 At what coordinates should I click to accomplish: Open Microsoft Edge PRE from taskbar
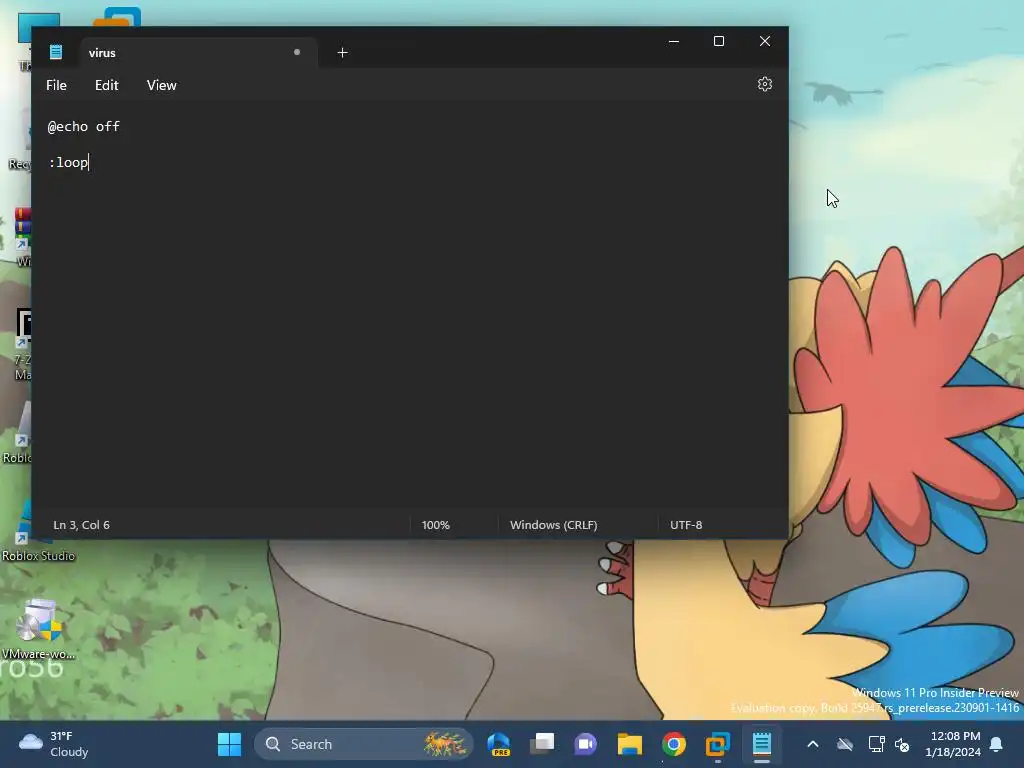tap(499, 744)
